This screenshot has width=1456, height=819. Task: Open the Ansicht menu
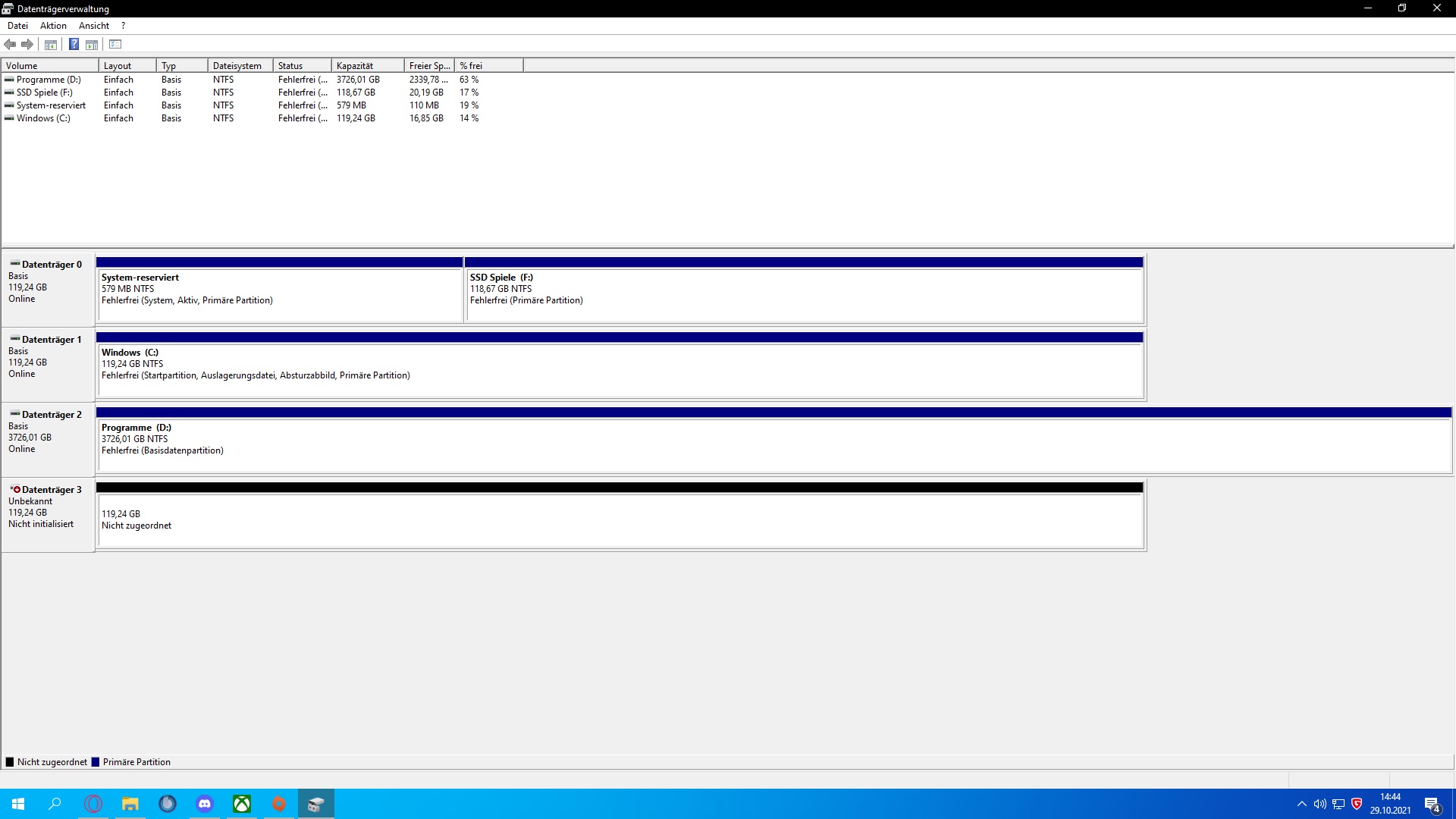pos(94,26)
